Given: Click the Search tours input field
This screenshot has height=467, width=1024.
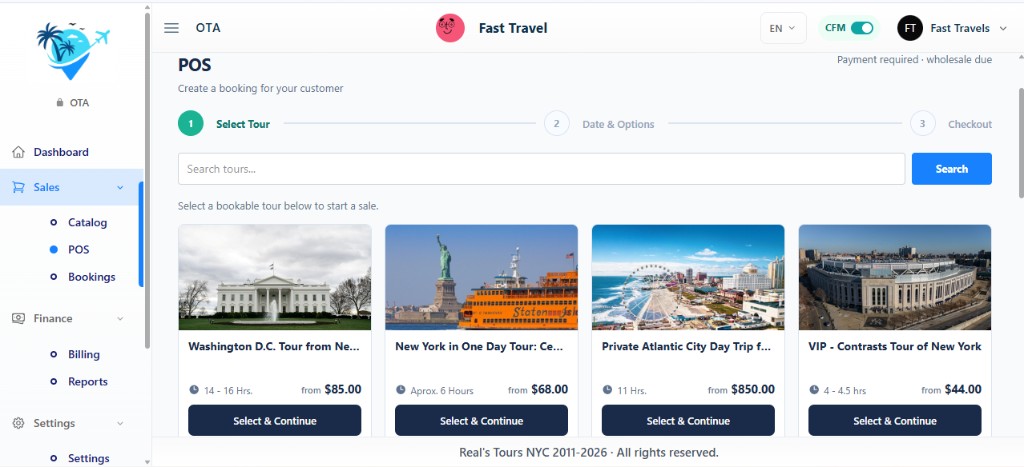Looking at the screenshot, I should pos(541,169).
